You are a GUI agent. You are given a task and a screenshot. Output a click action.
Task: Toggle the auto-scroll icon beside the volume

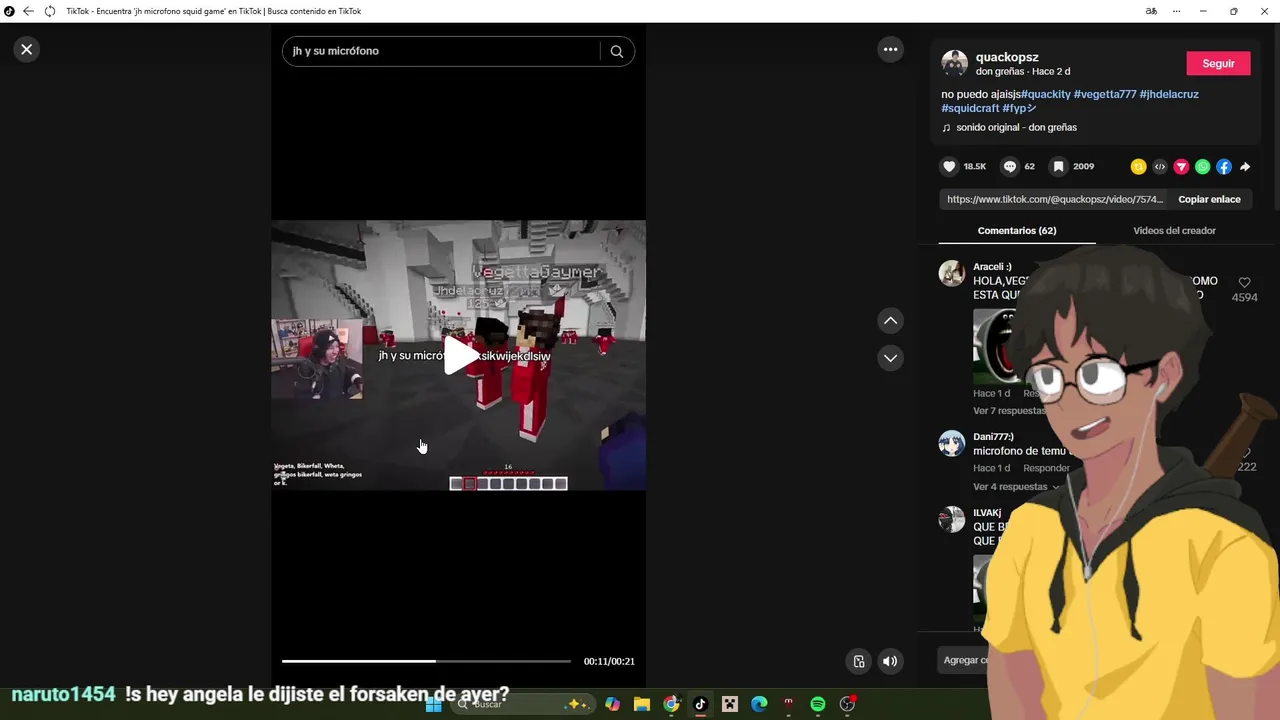click(x=859, y=661)
